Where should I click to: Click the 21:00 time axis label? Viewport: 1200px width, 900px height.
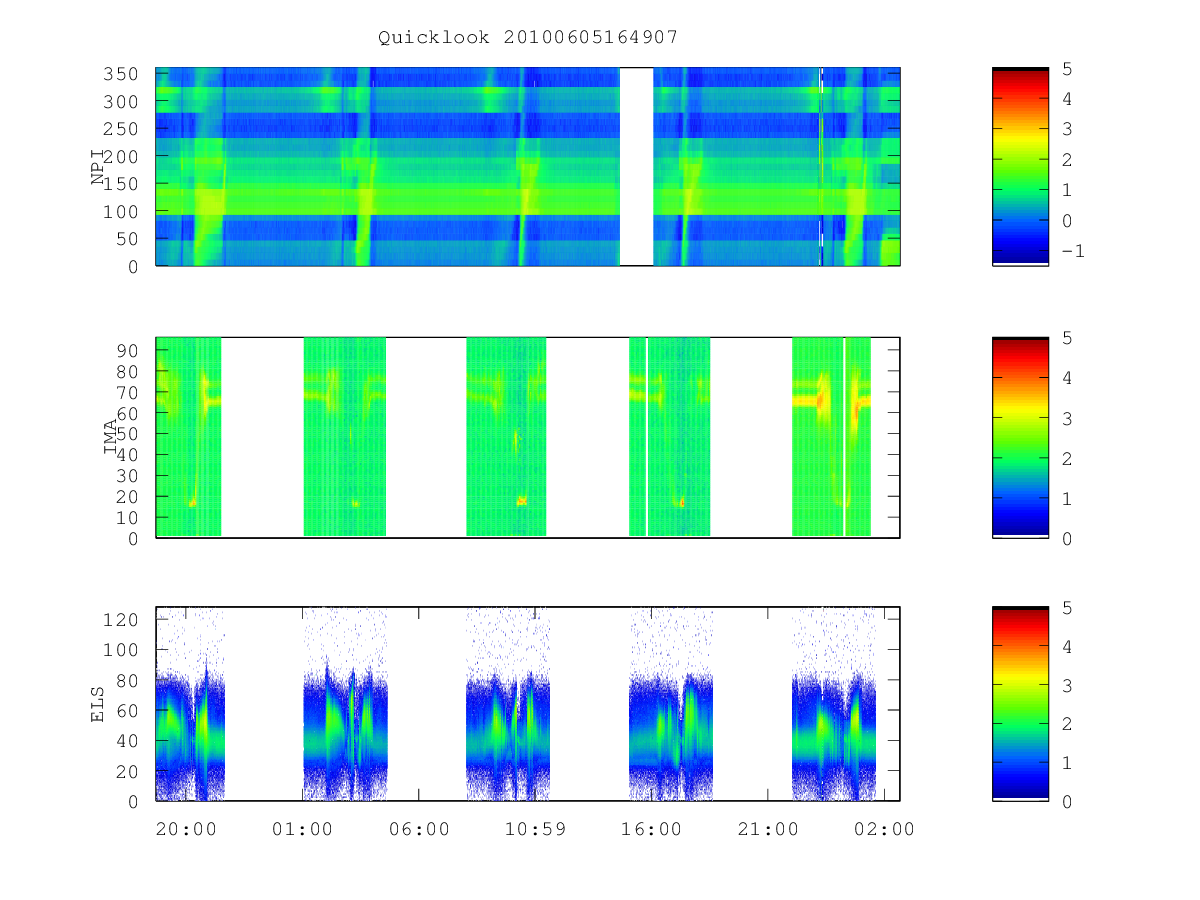coord(767,829)
